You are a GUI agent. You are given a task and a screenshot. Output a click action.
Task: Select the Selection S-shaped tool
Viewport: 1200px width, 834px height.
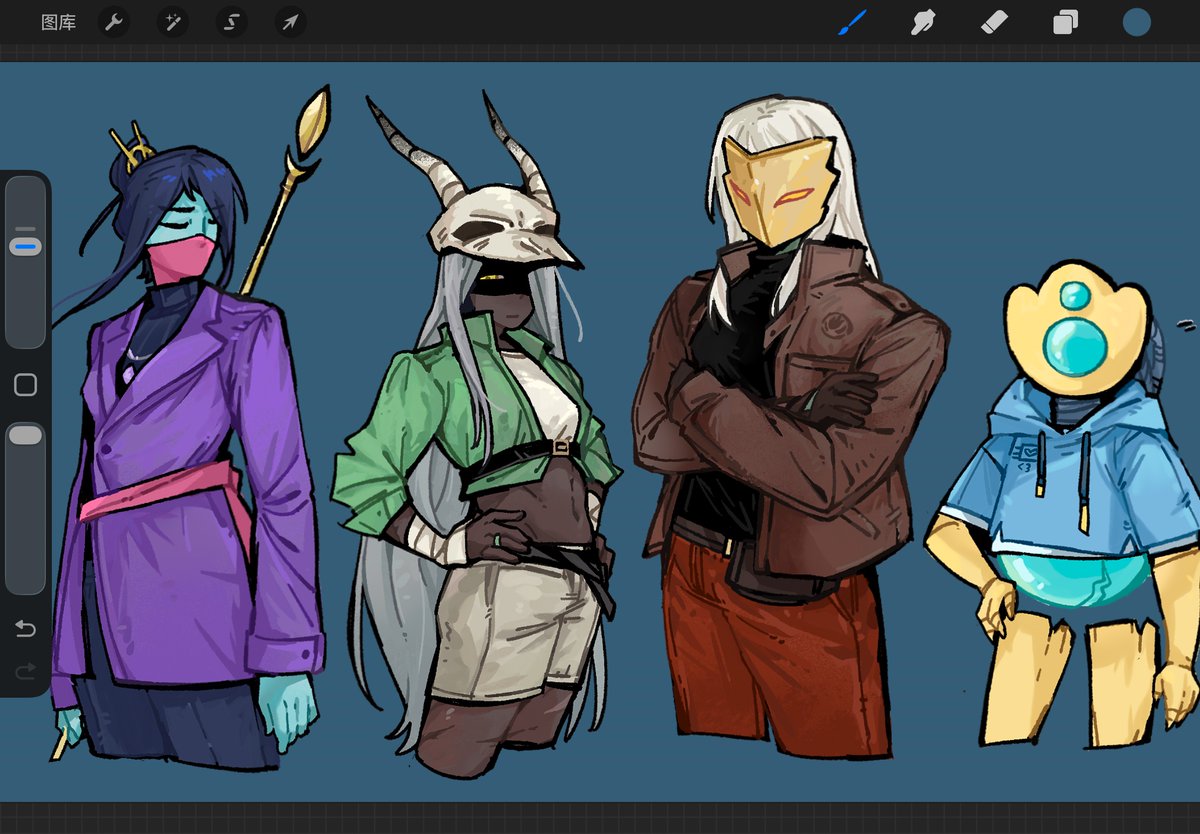coord(232,22)
